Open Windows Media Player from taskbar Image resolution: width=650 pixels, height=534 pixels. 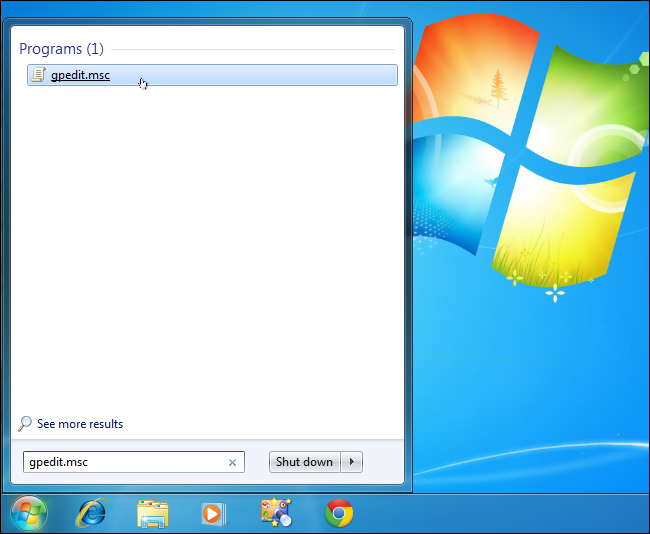point(214,514)
